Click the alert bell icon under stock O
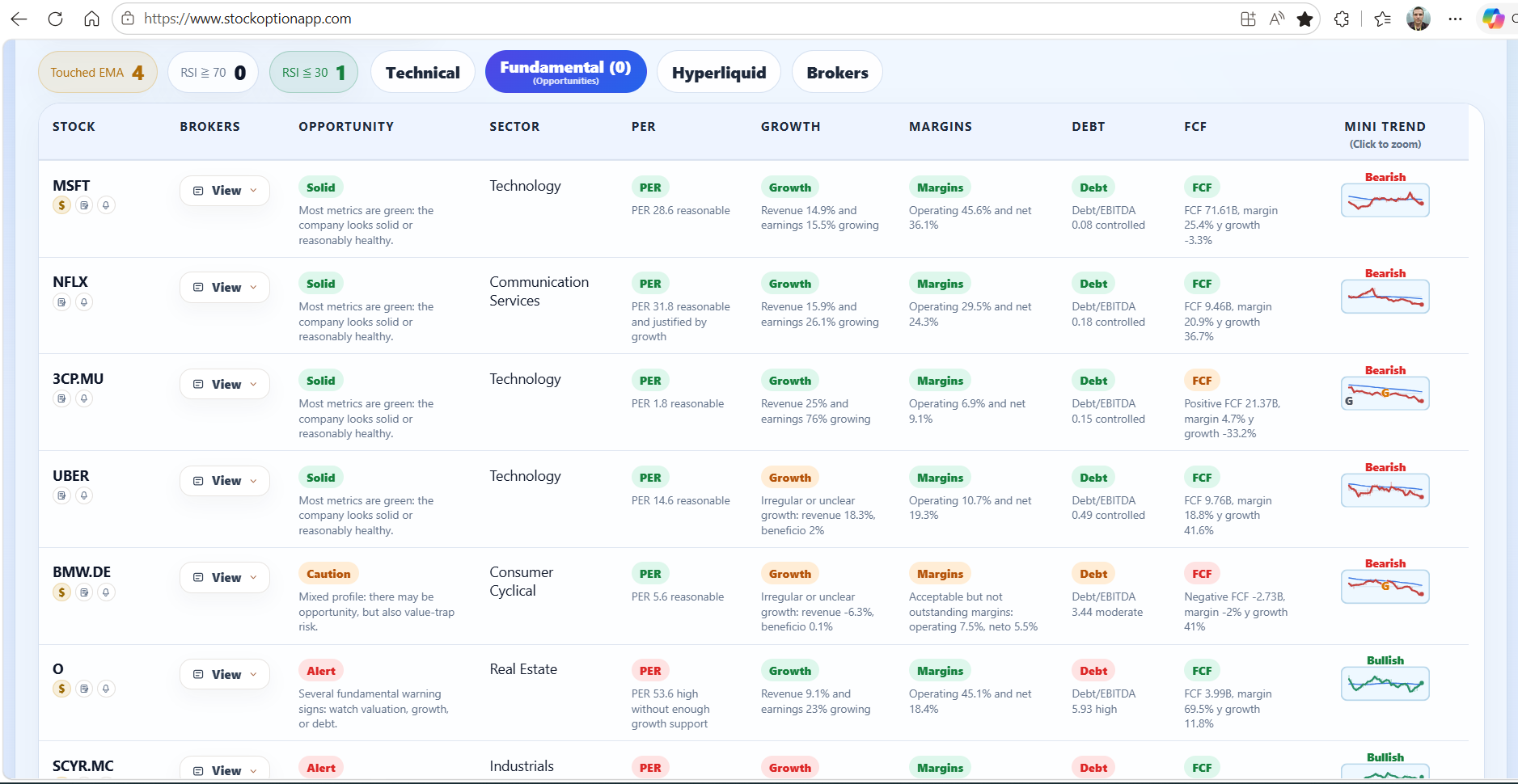The height and width of the screenshot is (784, 1518). 106,689
